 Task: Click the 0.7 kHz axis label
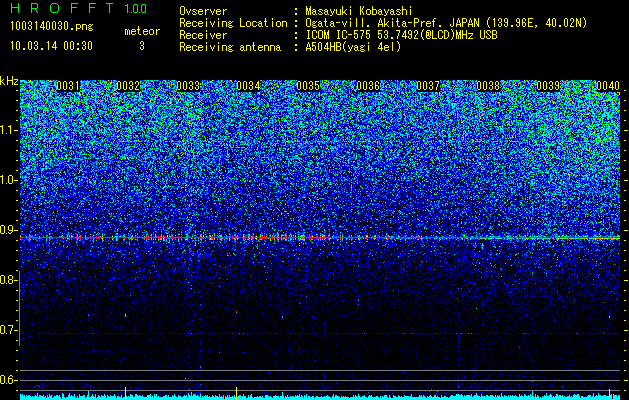8,330
